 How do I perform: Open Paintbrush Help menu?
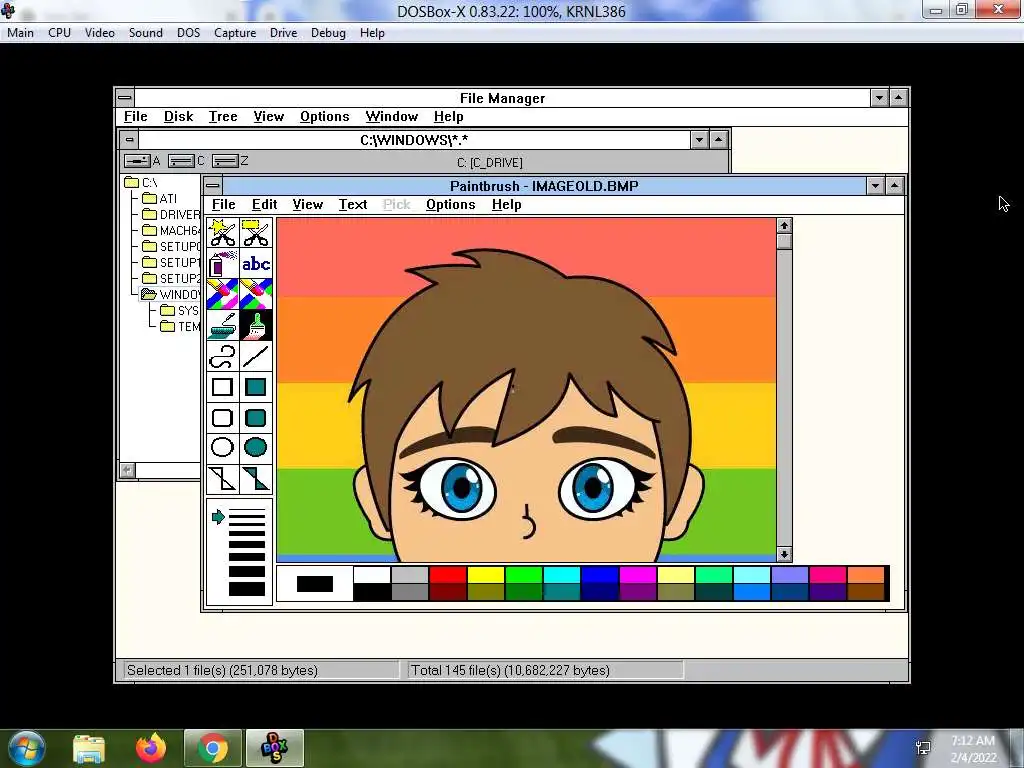pos(506,204)
